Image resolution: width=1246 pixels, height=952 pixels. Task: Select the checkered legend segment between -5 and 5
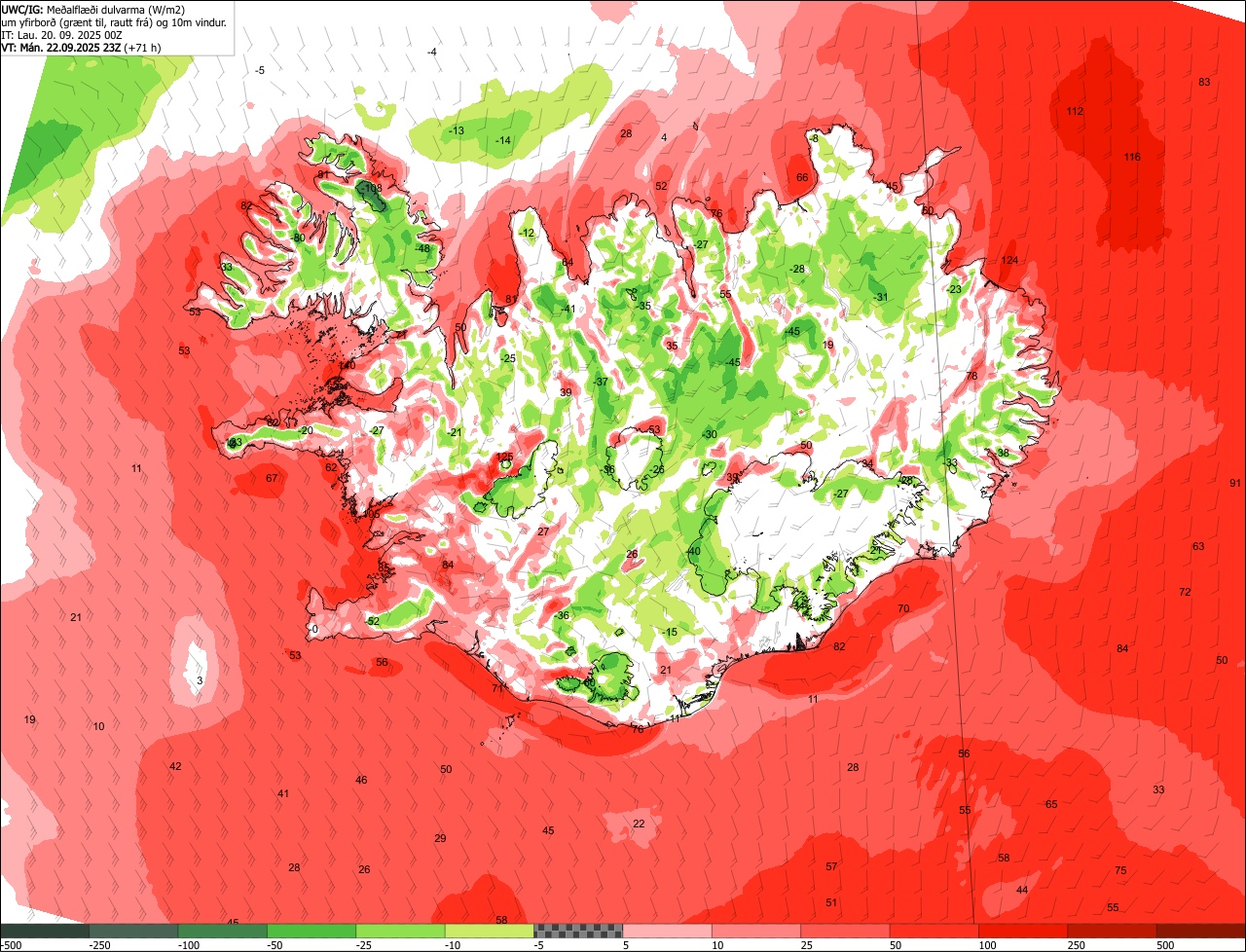click(578, 931)
